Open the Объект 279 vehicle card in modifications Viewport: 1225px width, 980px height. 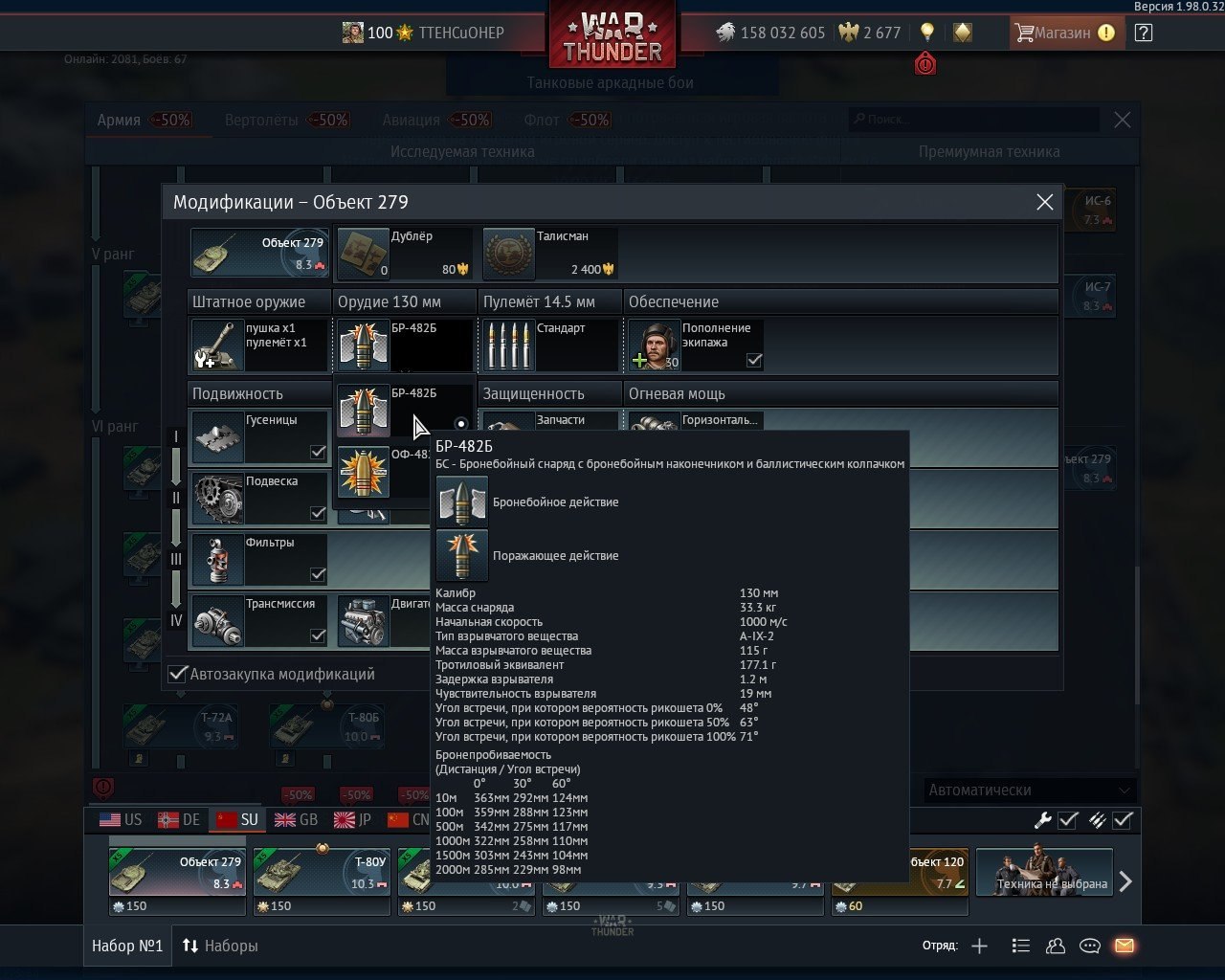point(259,253)
